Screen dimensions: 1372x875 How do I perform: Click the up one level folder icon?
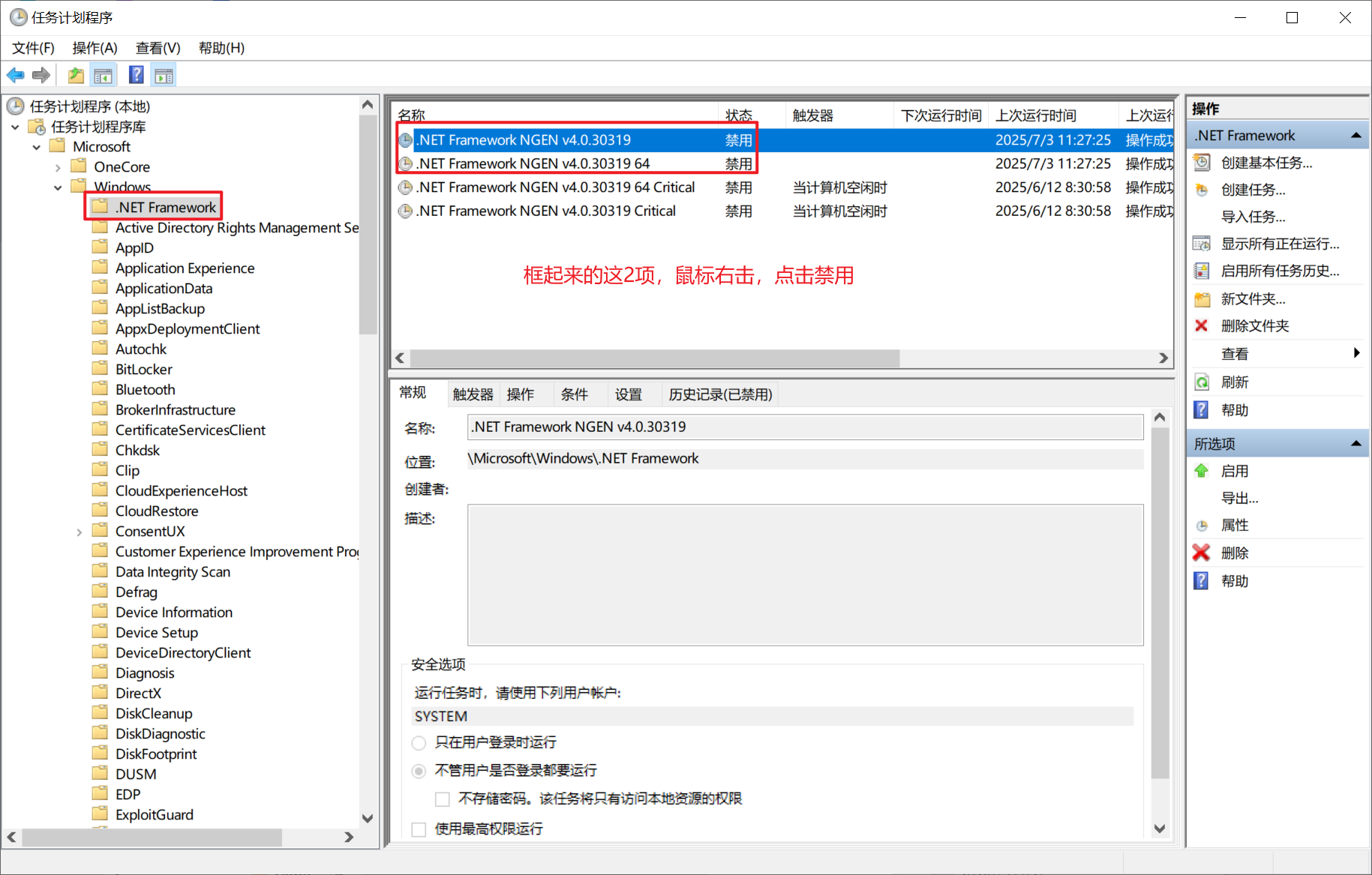click(76, 75)
